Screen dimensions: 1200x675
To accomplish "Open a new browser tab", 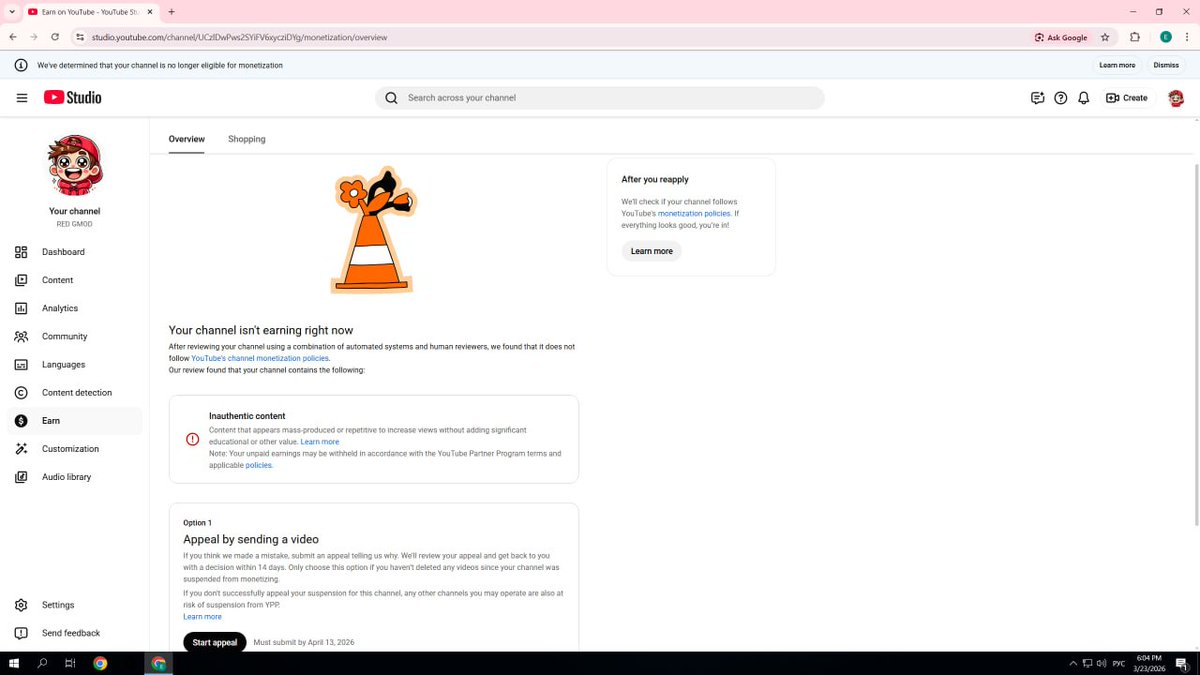I will (171, 12).
